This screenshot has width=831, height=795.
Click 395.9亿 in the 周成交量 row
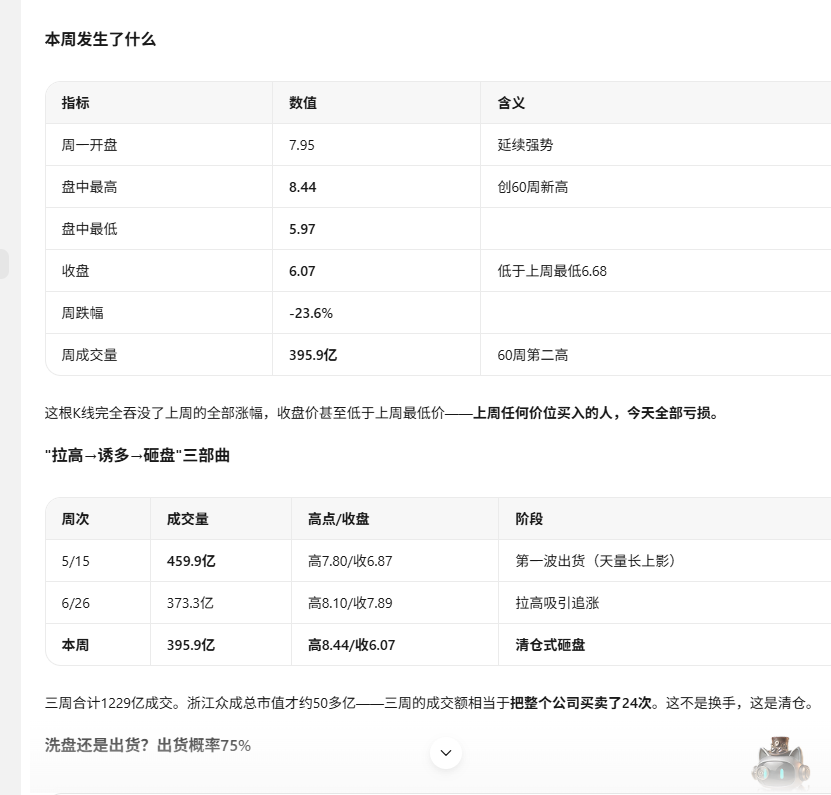coord(313,355)
